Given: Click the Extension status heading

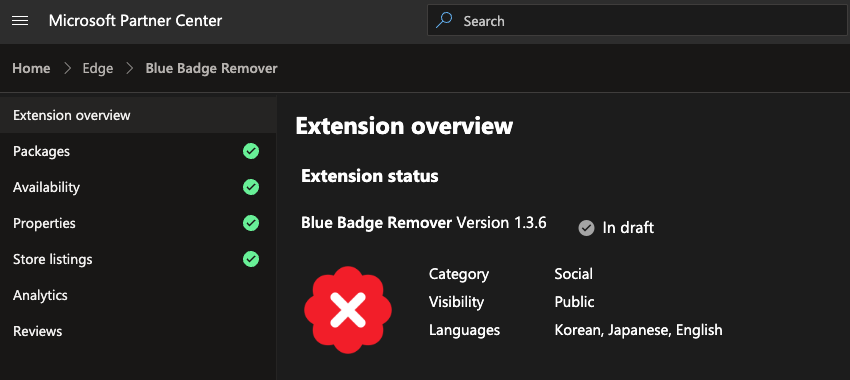Looking at the screenshot, I should tap(370, 176).
